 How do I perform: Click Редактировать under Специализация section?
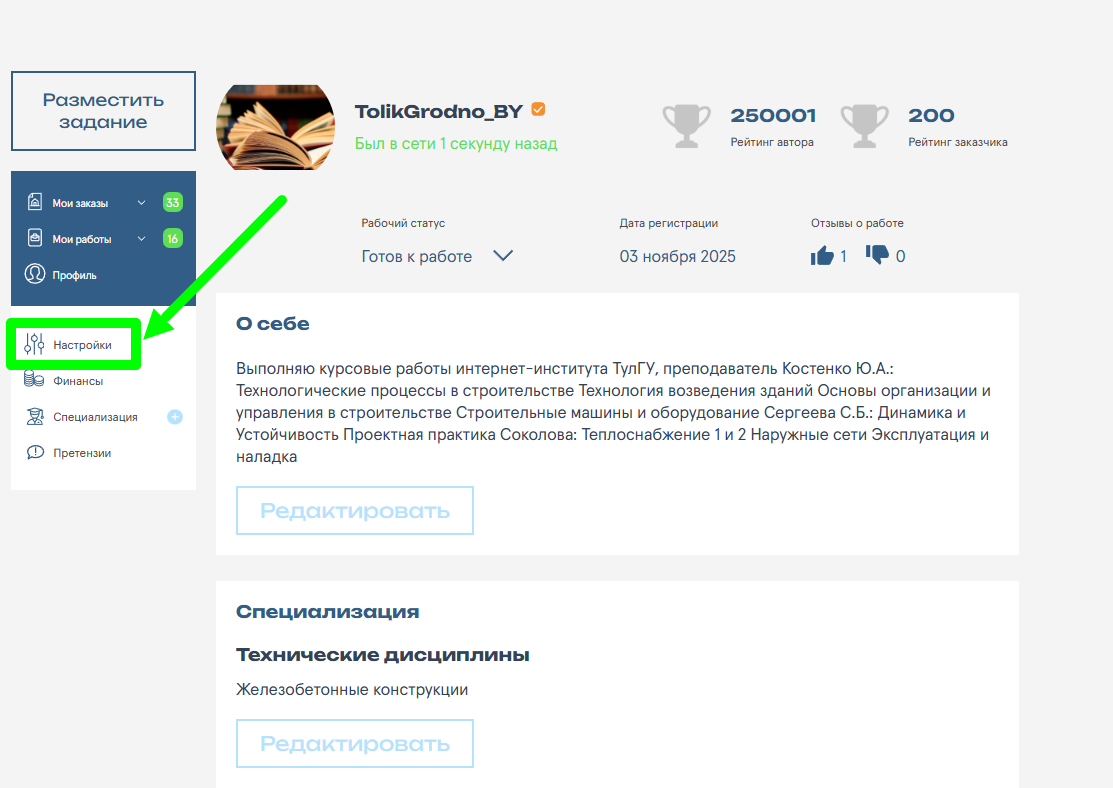(x=355, y=743)
